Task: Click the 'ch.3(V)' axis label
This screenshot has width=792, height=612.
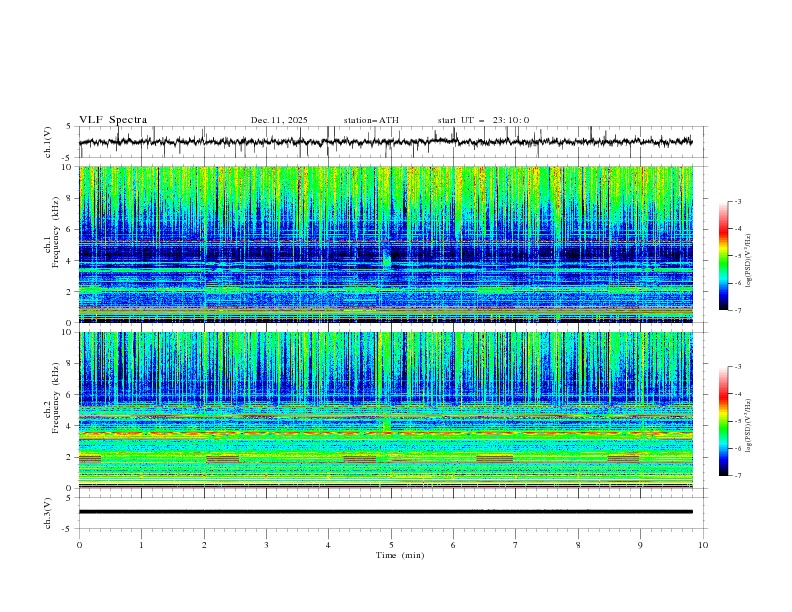Action: [48, 513]
